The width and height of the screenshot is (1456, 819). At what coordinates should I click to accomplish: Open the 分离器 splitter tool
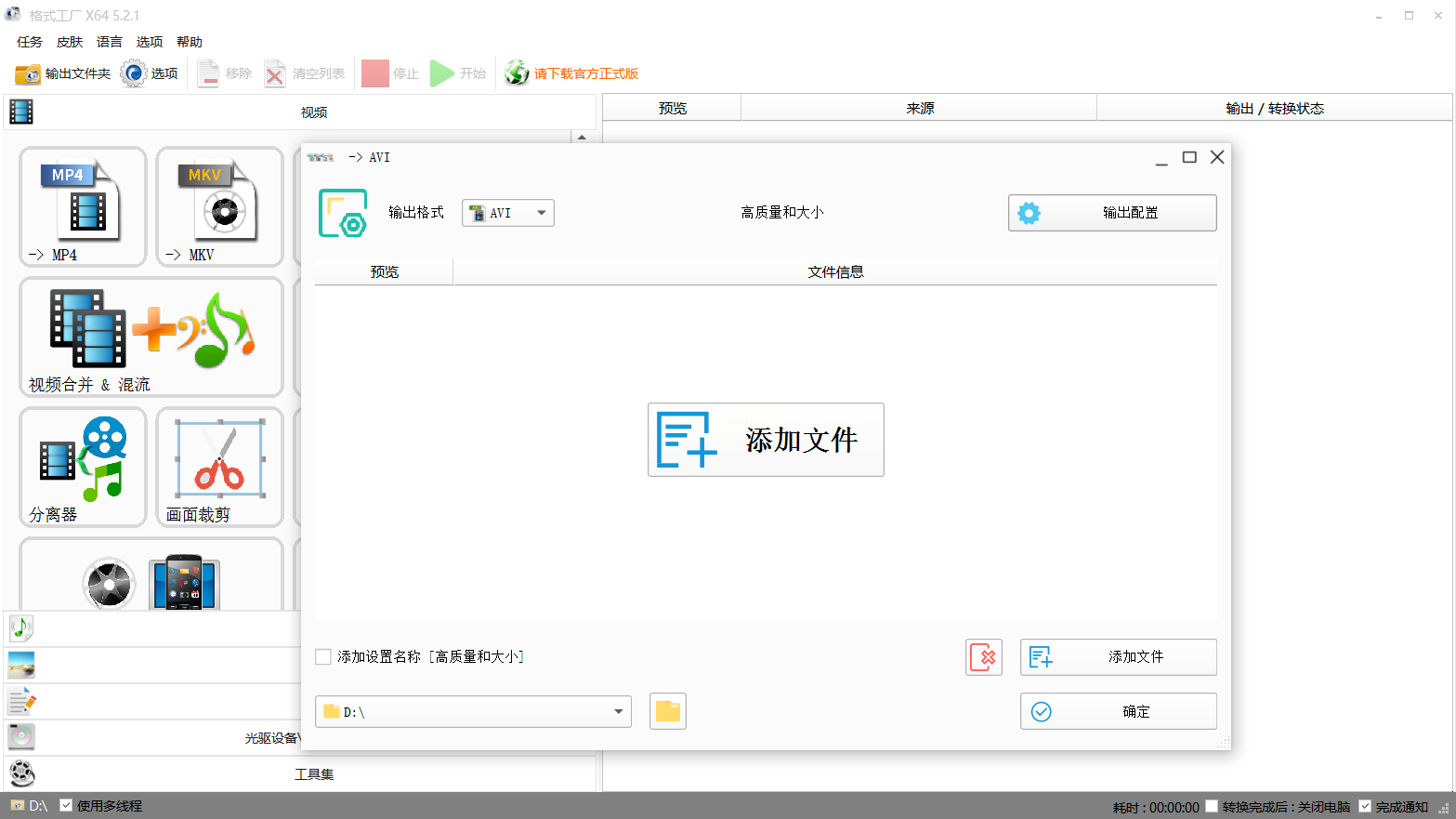(x=83, y=467)
